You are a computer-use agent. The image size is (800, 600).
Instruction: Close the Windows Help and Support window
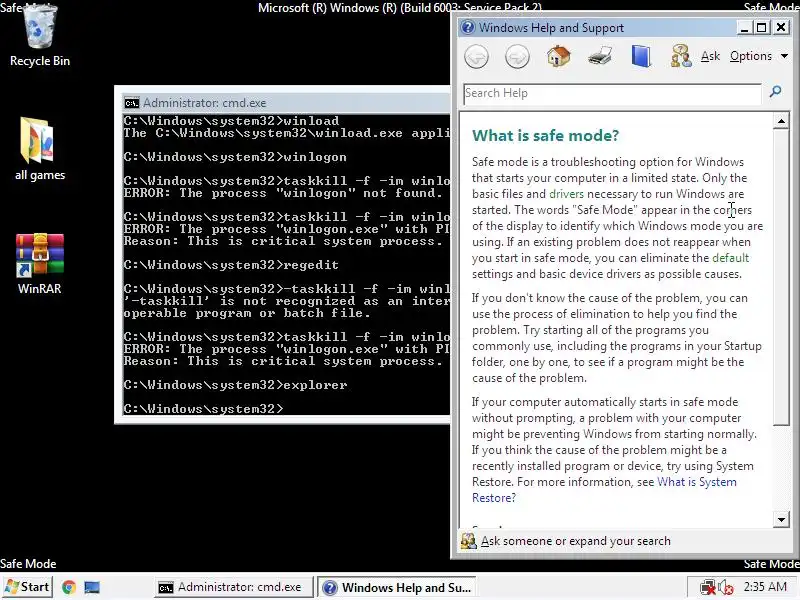point(781,28)
